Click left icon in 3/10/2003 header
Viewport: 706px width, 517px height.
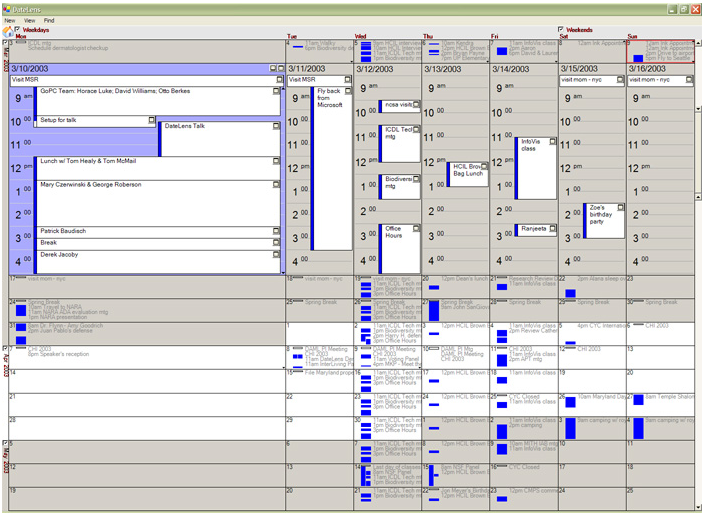273,68
